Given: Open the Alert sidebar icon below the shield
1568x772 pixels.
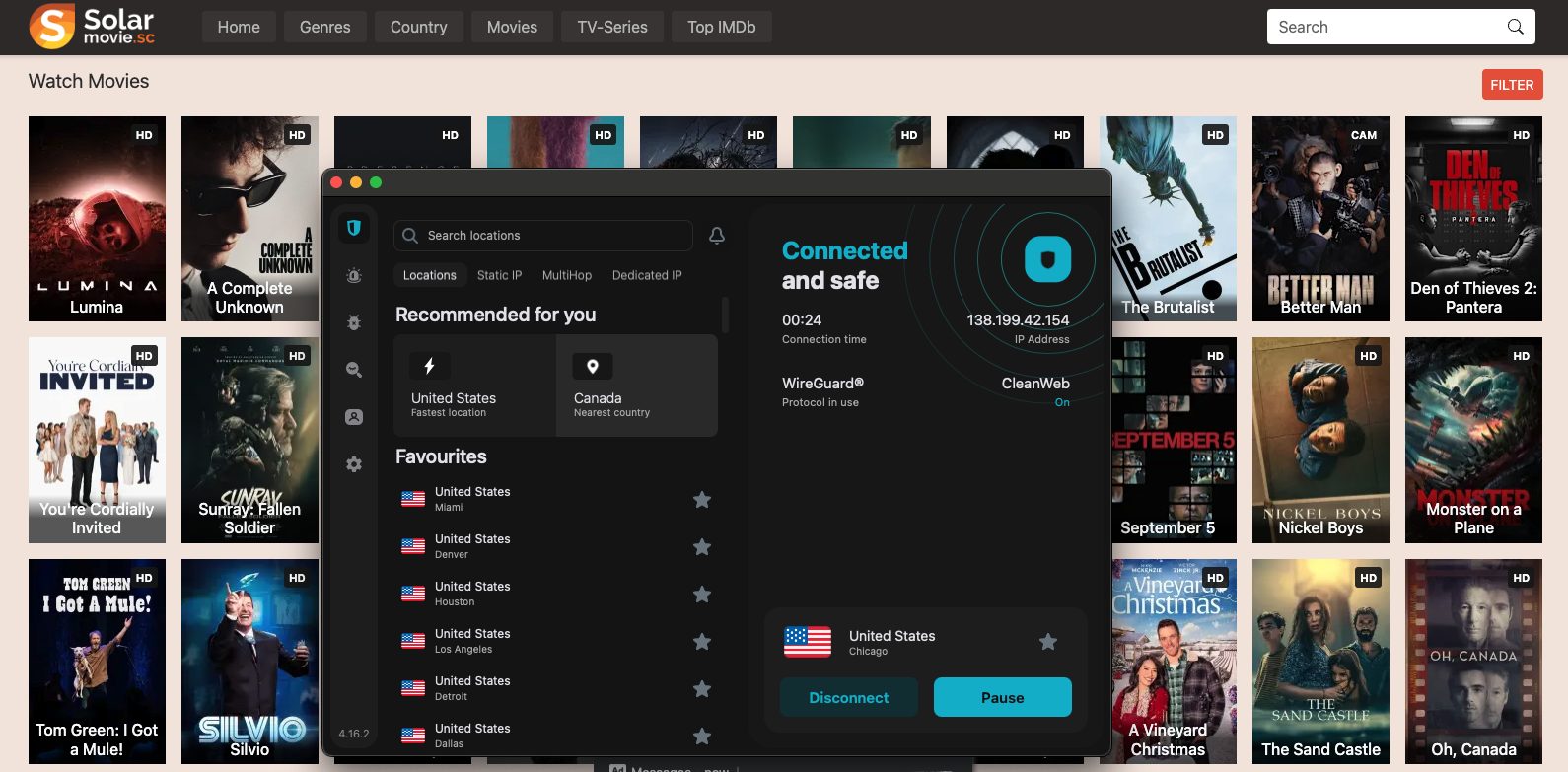Looking at the screenshot, I should pos(354,276).
